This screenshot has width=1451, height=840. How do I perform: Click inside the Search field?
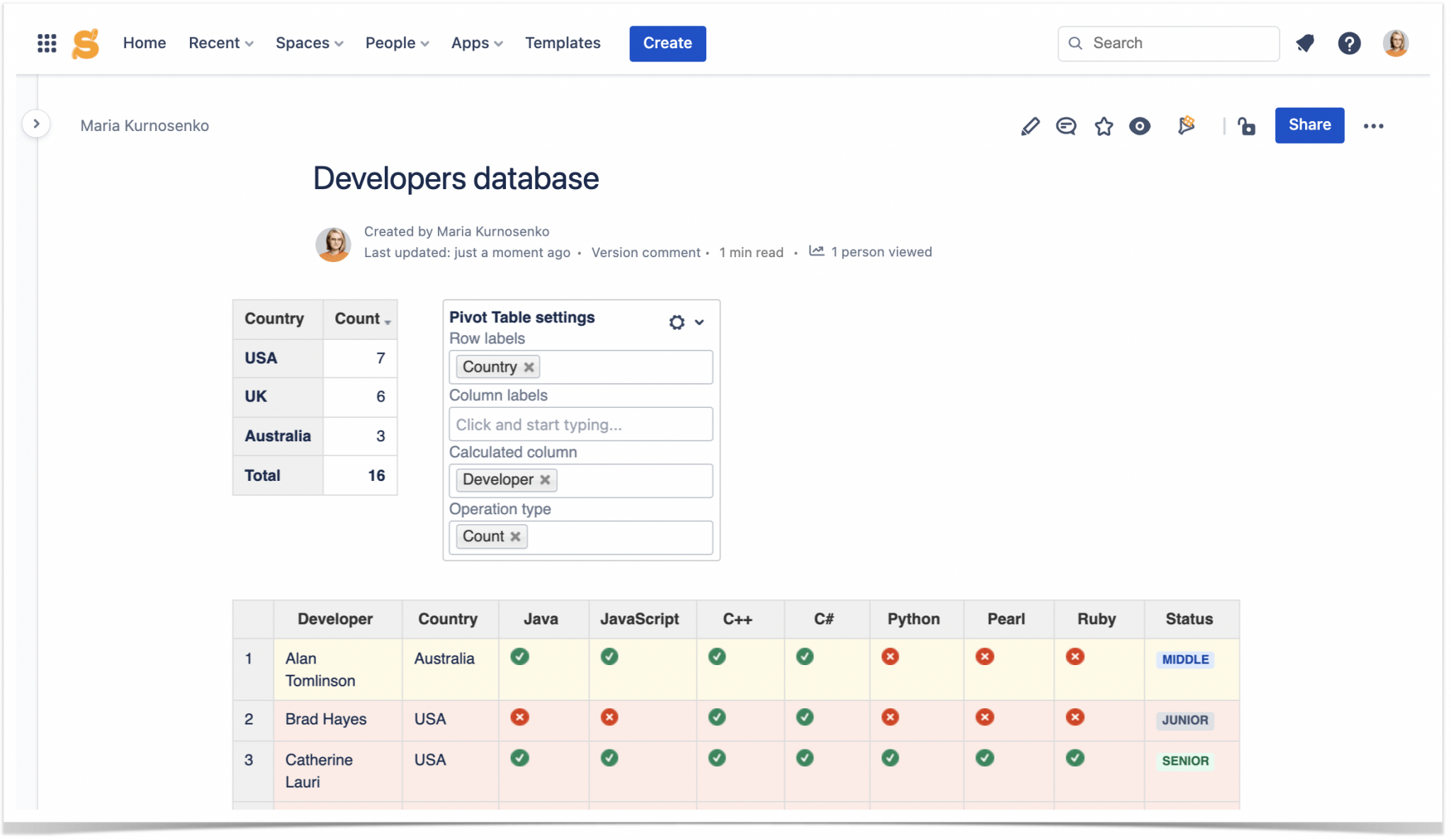coord(1168,43)
